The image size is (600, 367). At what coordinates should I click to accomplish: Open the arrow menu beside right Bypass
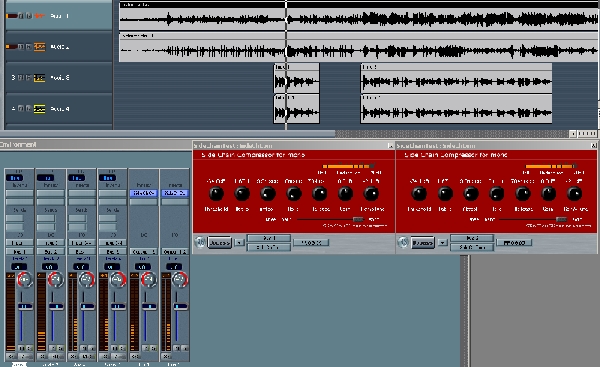click(x=442, y=243)
